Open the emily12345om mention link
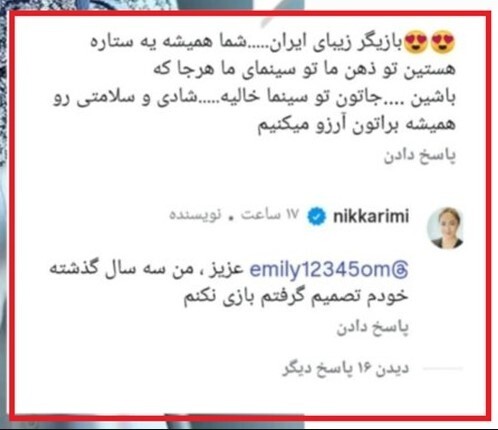 pyautogui.click(x=329, y=269)
